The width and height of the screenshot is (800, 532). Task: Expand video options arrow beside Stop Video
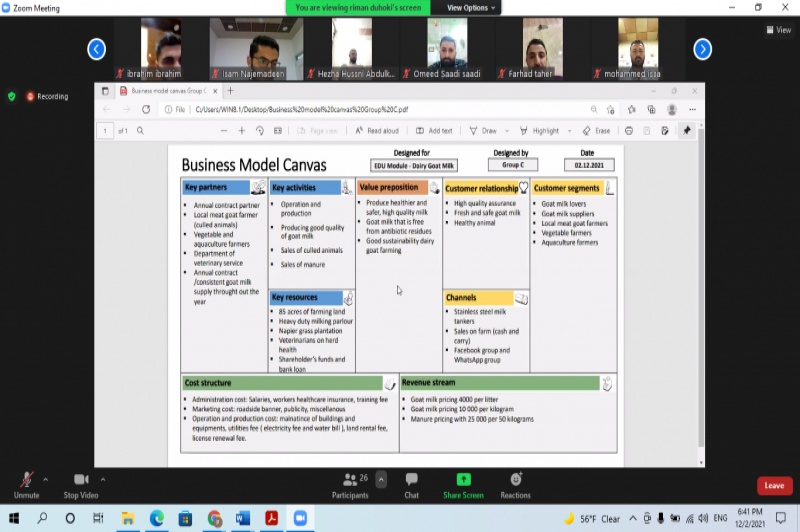[103, 478]
